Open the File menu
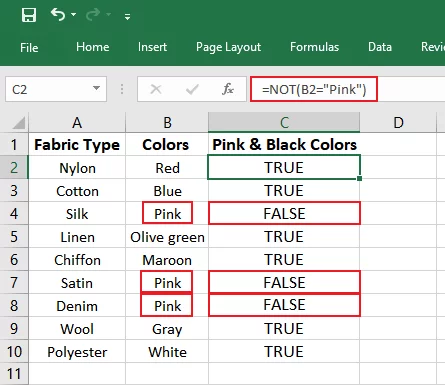Image resolution: width=445 pixels, height=385 pixels. click(29, 48)
